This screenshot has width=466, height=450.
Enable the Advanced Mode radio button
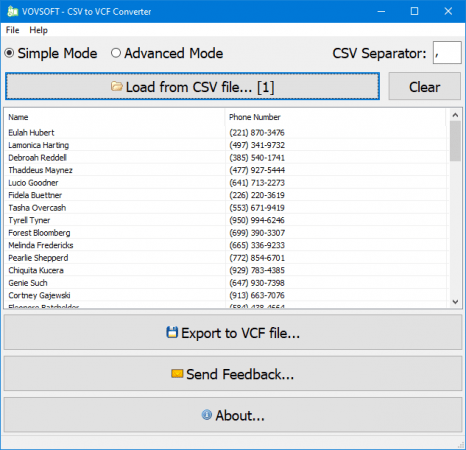coord(116,53)
